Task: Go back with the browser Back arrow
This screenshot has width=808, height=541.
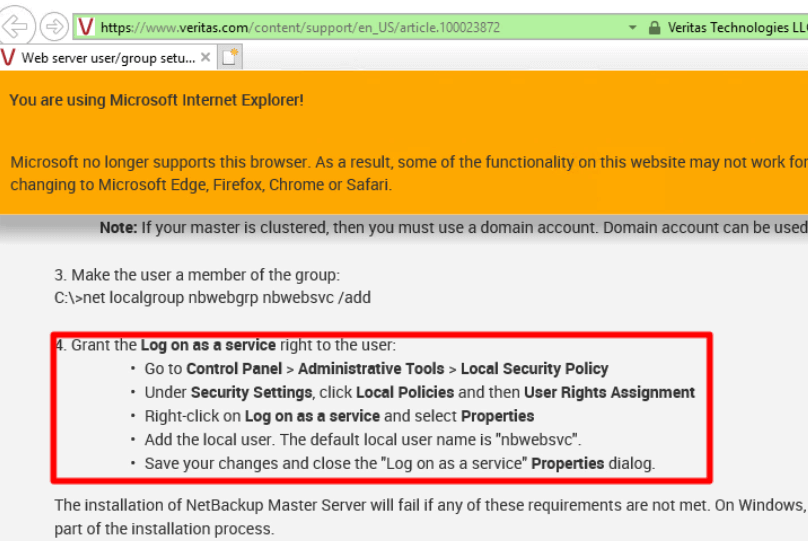Action: click(x=15, y=25)
